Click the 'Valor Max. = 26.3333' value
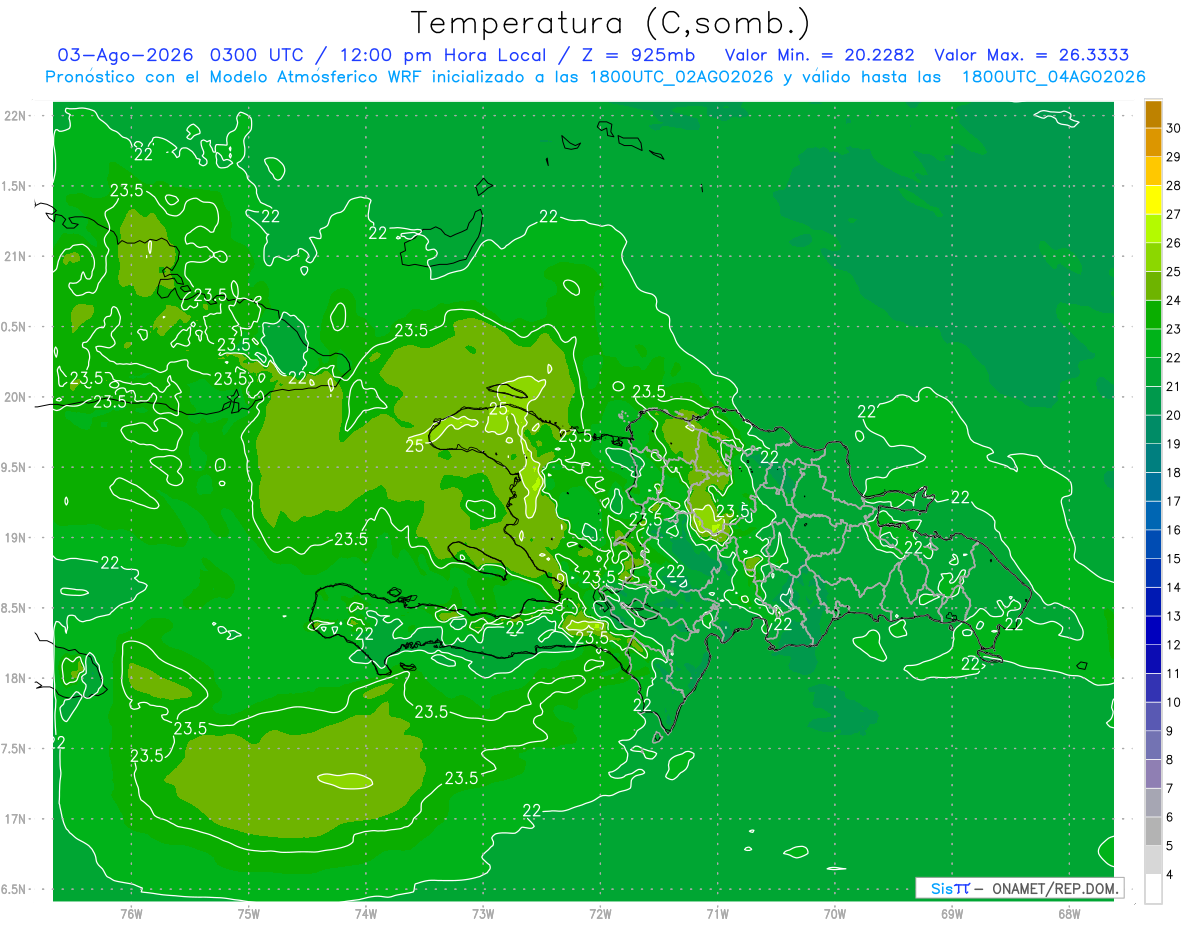Image resolution: width=1200 pixels, height=927 pixels. [1032, 55]
